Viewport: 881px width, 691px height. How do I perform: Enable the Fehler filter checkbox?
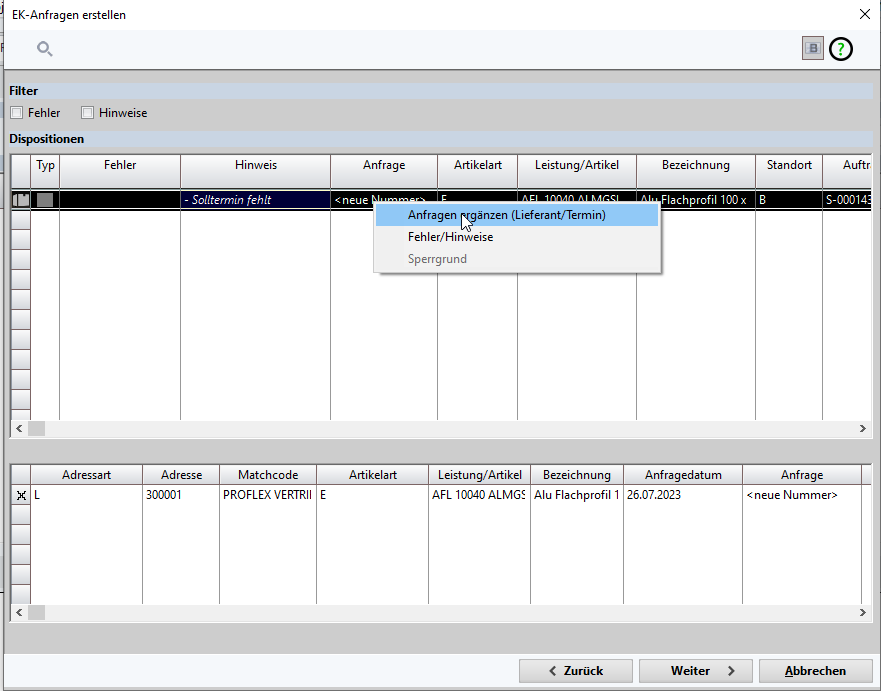[x=17, y=113]
